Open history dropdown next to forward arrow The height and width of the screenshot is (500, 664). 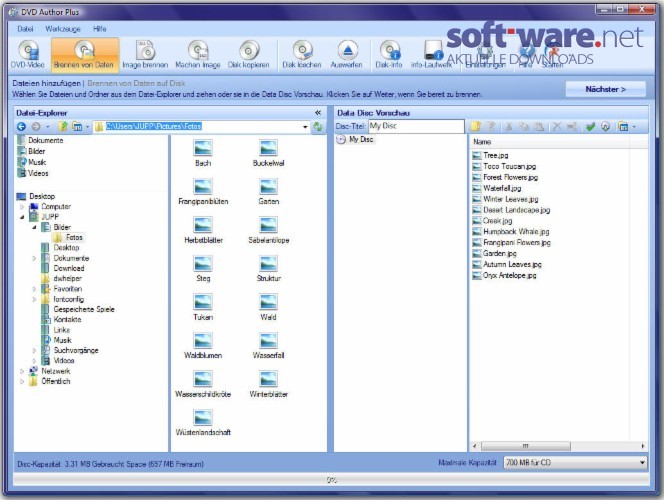[48, 127]
